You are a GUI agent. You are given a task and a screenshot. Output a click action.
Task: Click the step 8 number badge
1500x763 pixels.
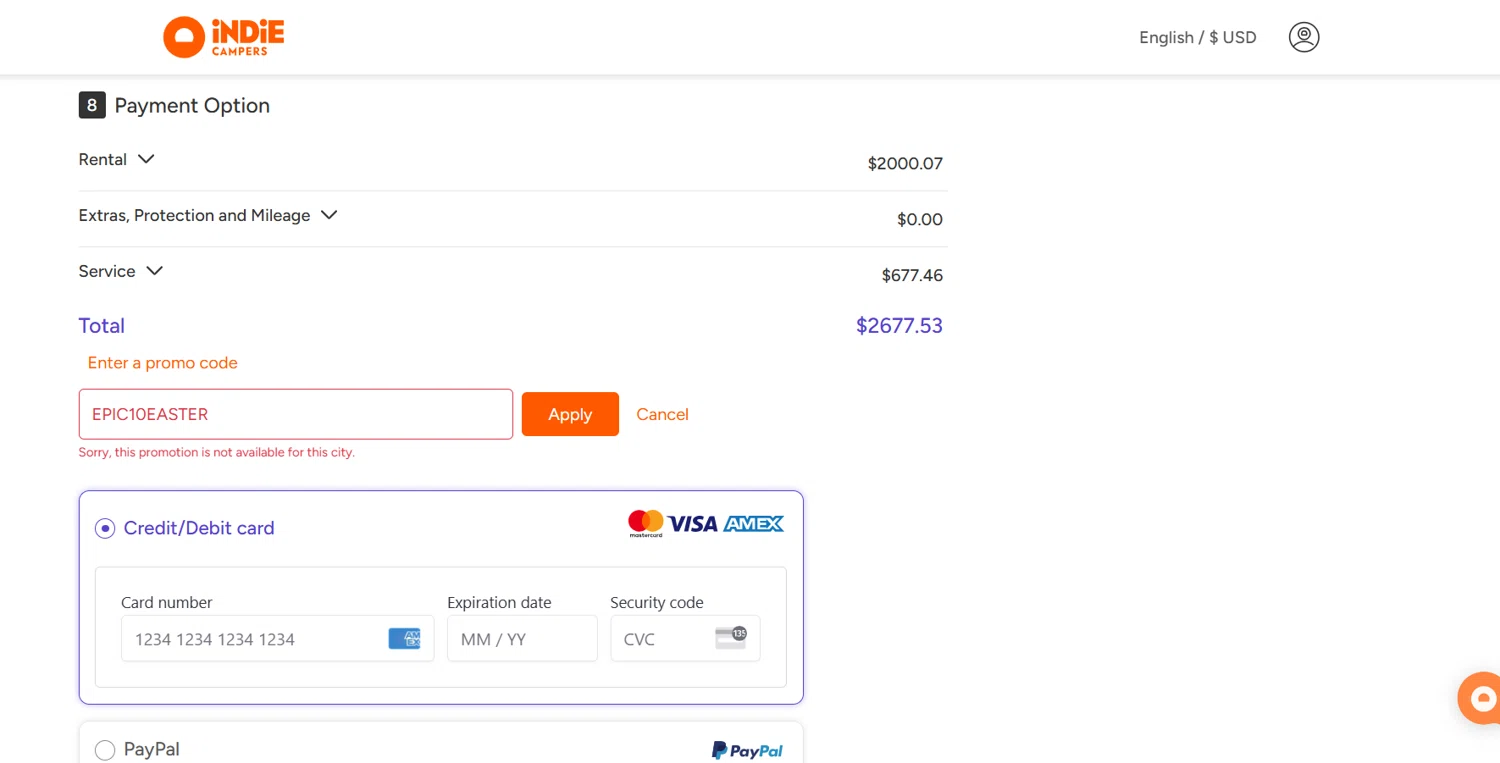click(92, 105)
